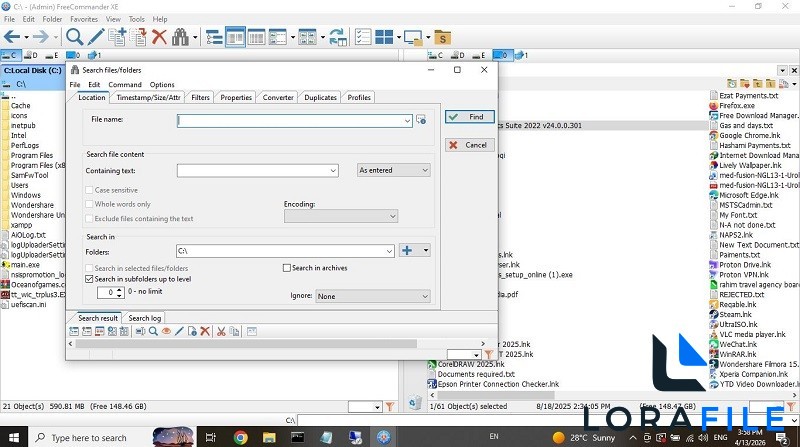Viewport: 800px width, 447px height.
Task: Click the four-tile thumbnails view icon
Action: click(x=384, y=37)
